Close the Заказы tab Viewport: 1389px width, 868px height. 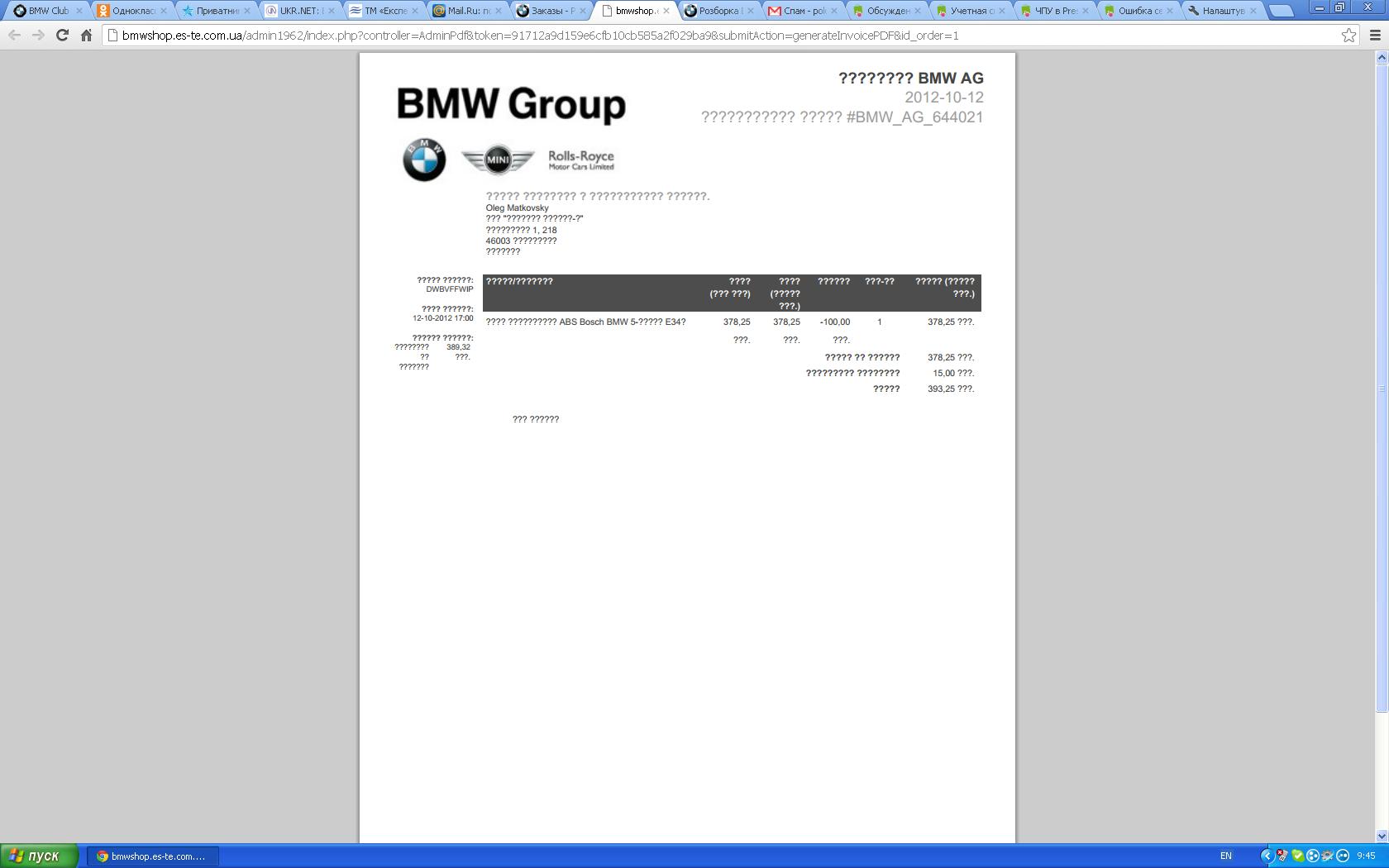(582, 11)
